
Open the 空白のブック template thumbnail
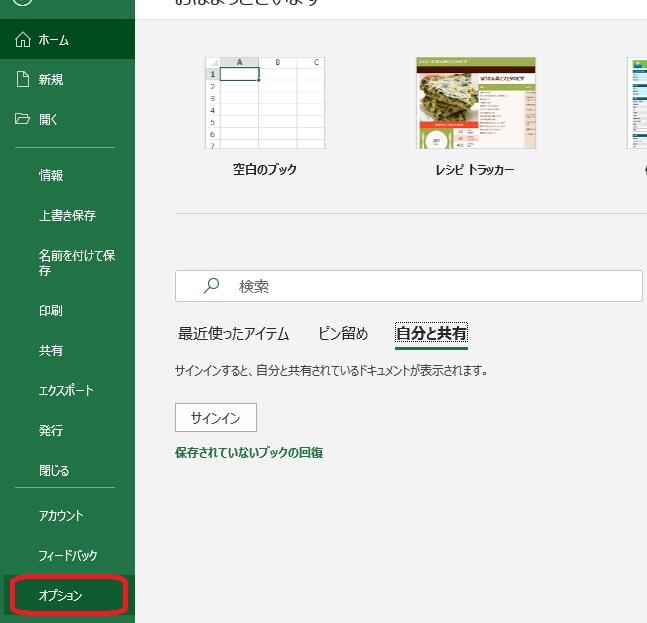click(x=264, y=103)
